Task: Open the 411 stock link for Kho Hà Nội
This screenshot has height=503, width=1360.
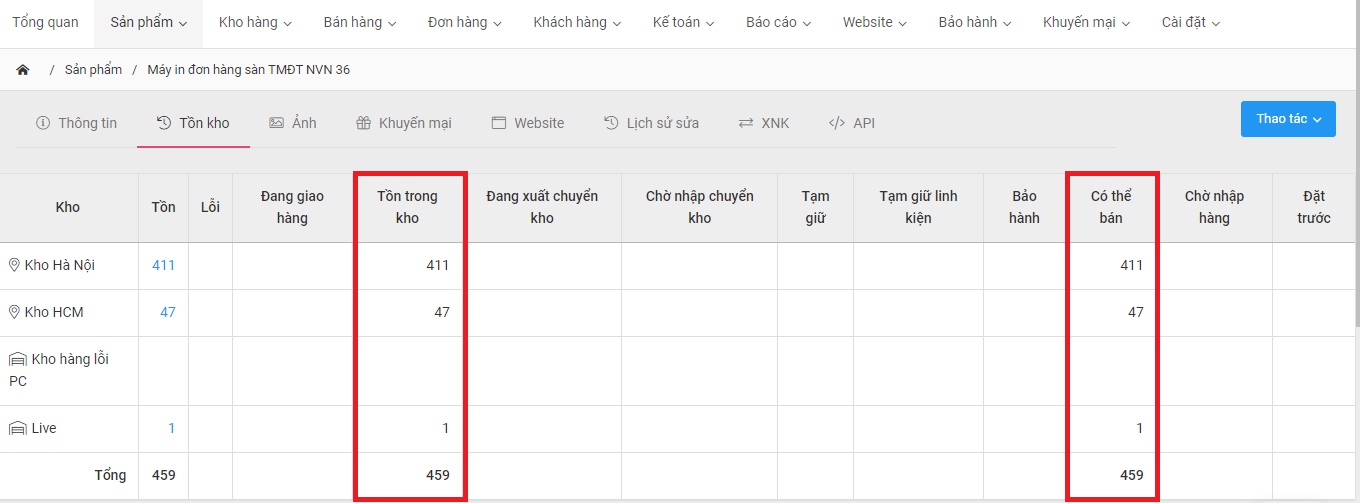Action: tap(163, 265)
